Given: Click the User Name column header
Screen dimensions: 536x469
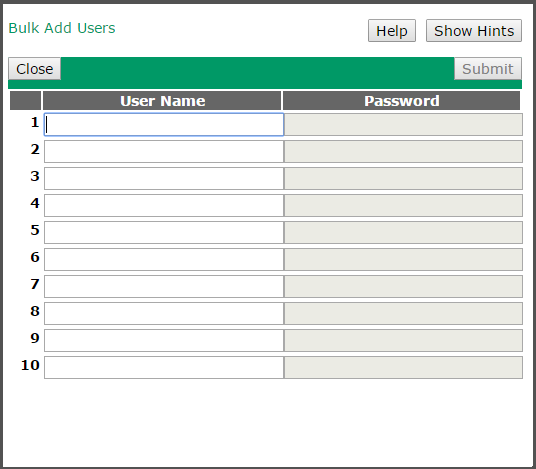Looking at the screenshot, I should pos(162,100).
